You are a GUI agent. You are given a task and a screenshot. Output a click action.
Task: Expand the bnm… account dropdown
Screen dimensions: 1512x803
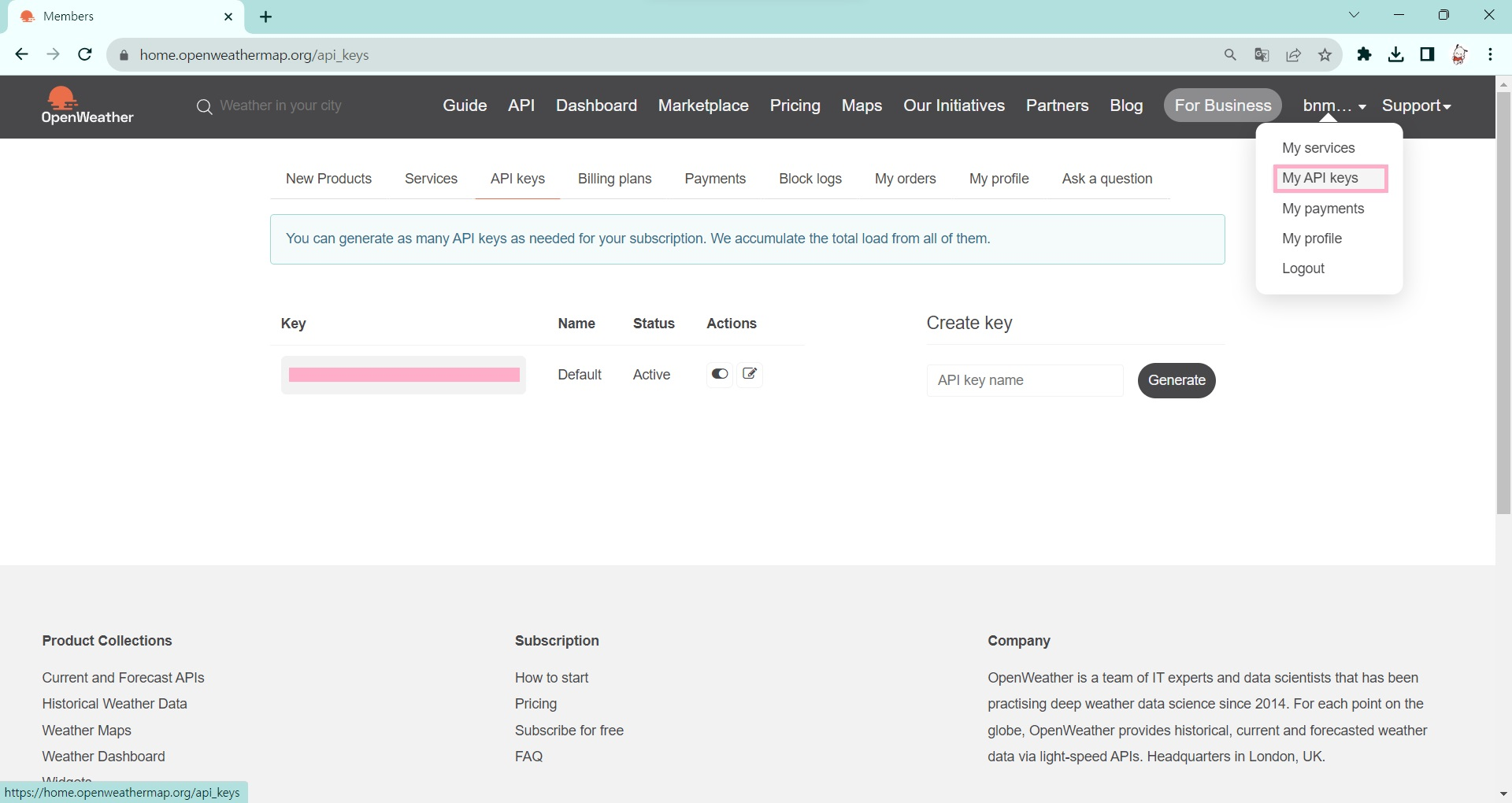coord(1334,105)
